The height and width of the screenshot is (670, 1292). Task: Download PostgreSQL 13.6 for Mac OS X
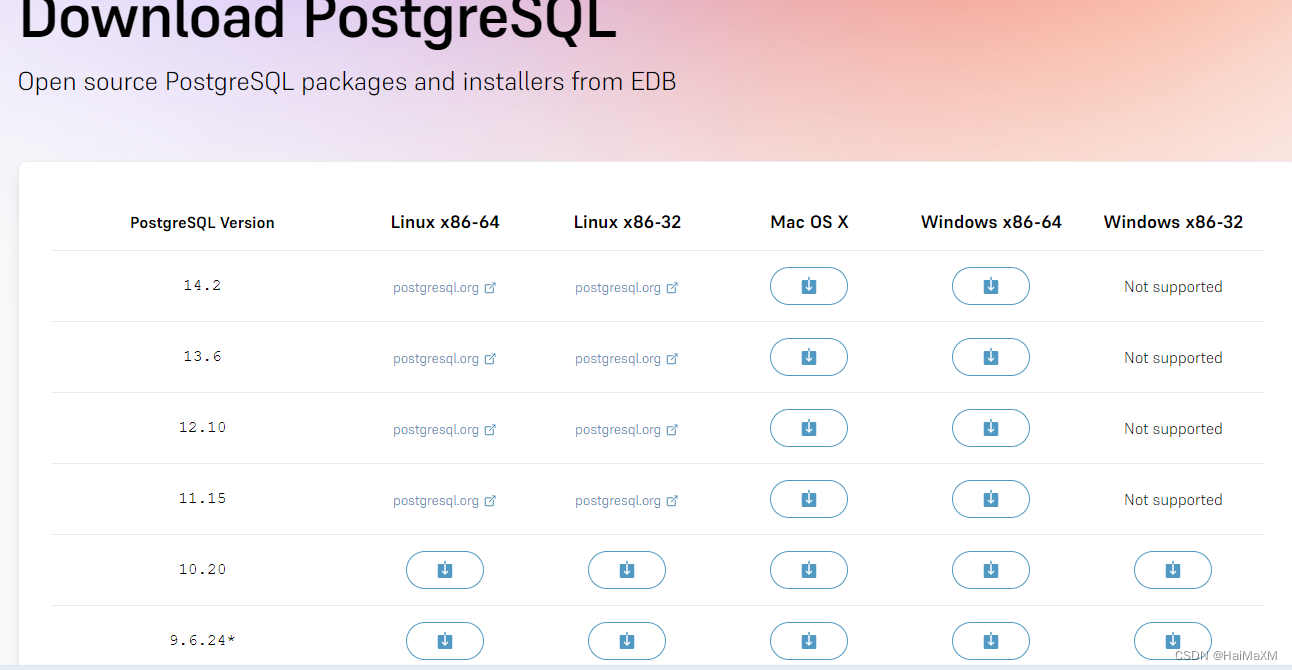pos(808,357)
